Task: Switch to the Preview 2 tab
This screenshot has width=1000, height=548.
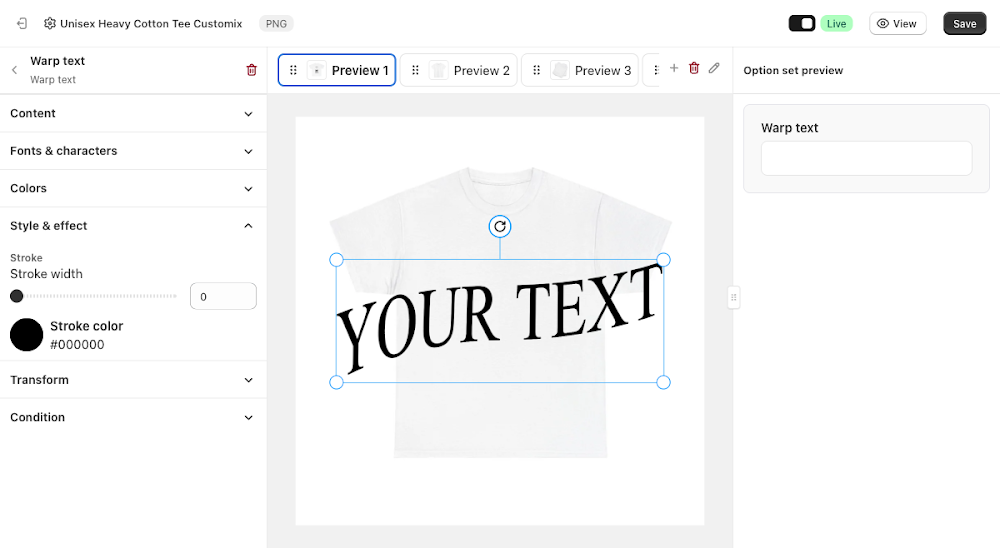Action: pyautogui.click(x=459, y=70)
